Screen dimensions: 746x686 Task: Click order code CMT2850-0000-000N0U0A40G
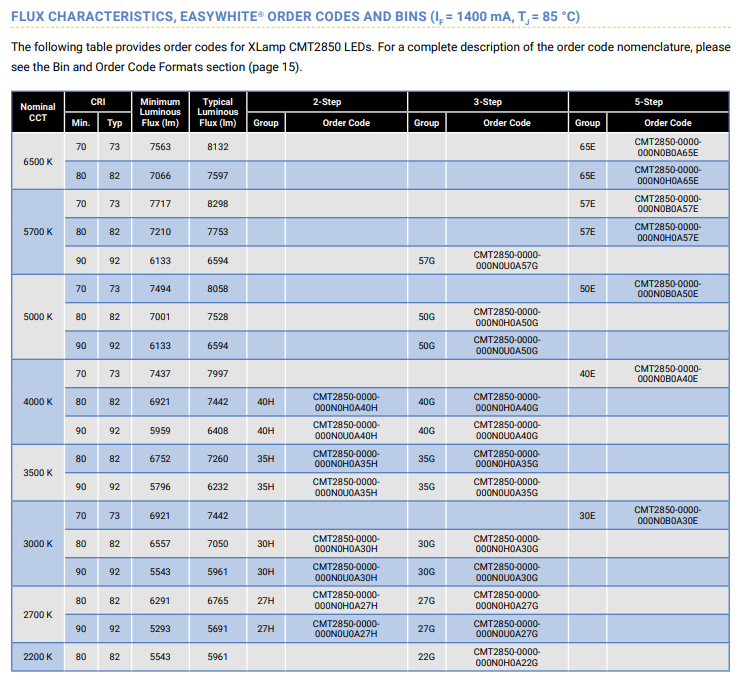coord(507,430)
